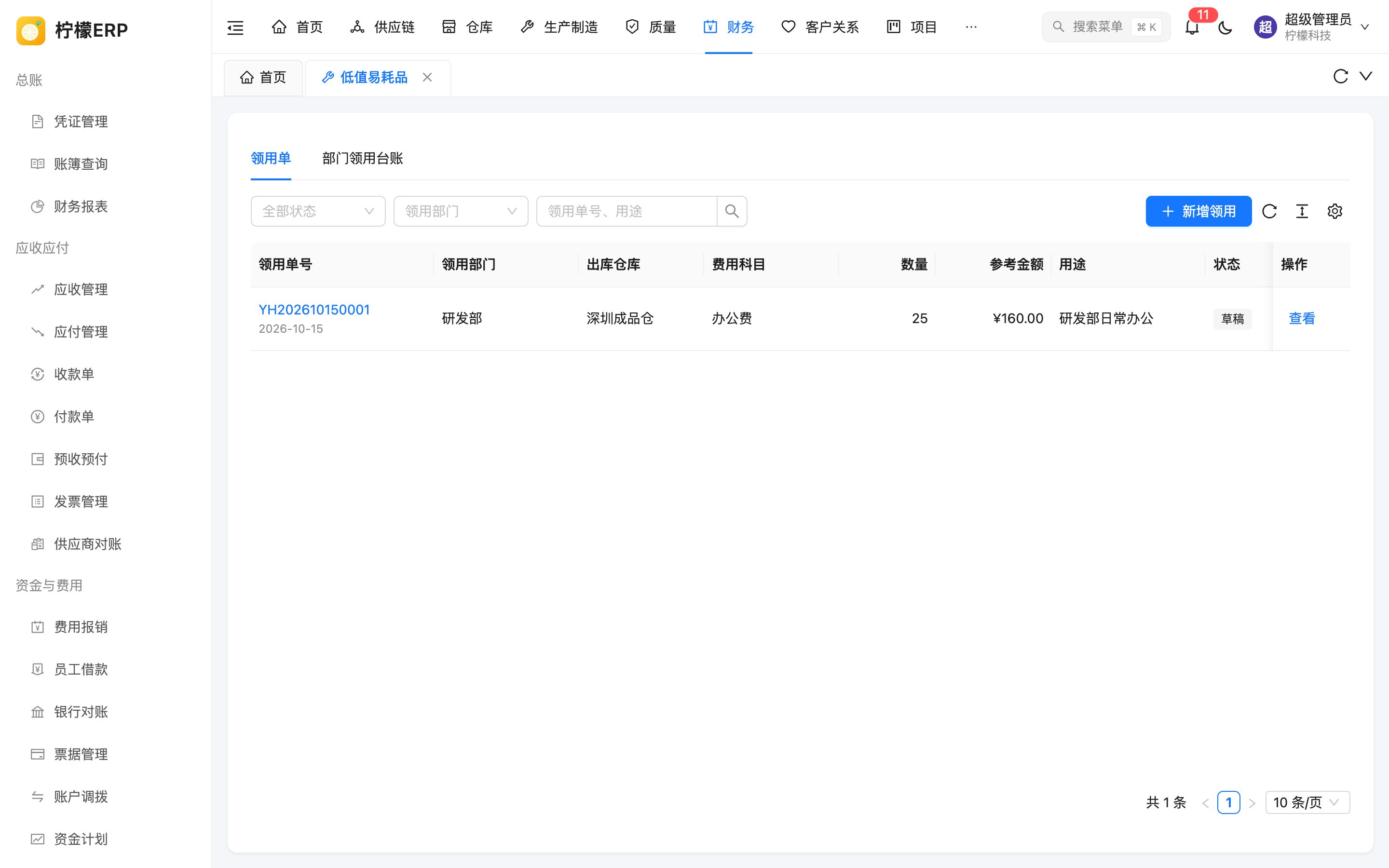Viewport: 1389px width, 868px height.
Task: Open the 生产制造 top menu
Action: [x=559, y=27]
